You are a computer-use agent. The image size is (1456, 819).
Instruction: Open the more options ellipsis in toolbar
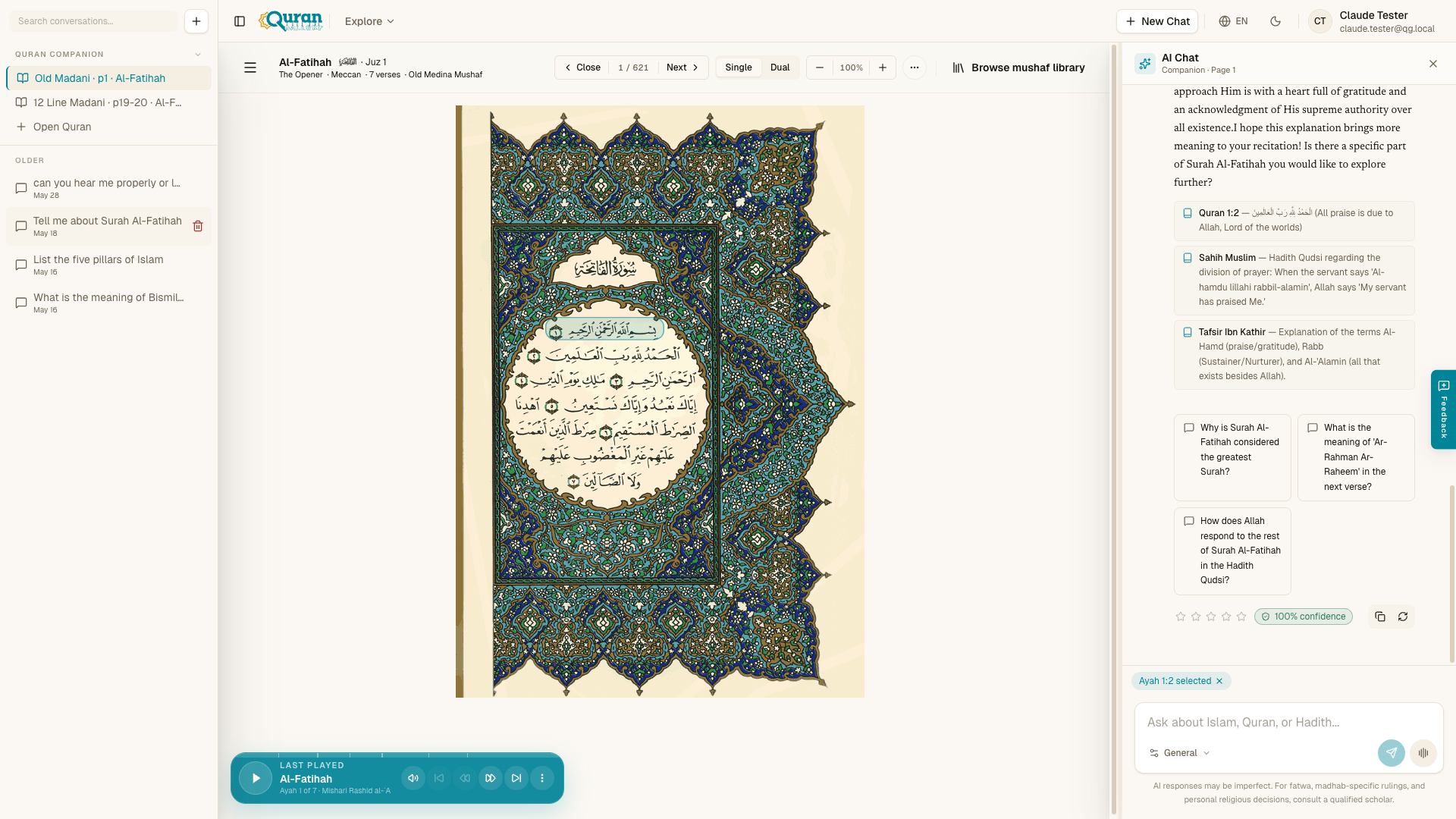915,67
